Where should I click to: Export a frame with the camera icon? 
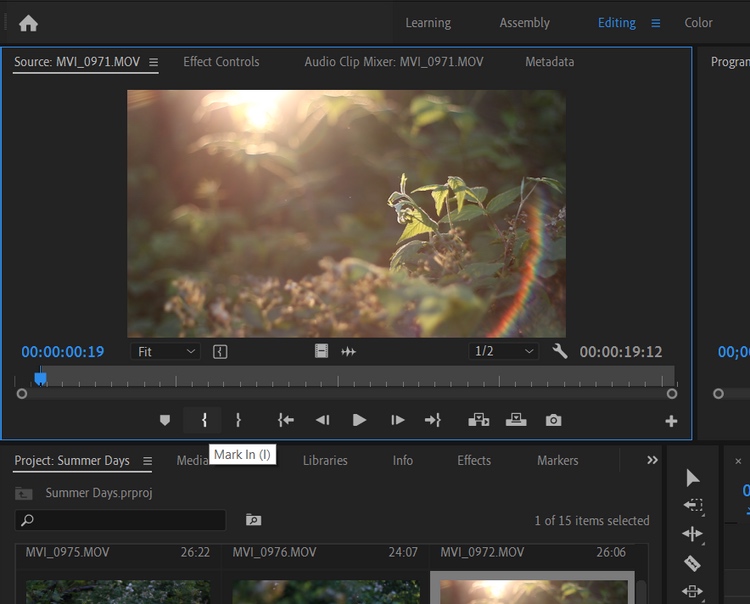(x=554, y=420)
